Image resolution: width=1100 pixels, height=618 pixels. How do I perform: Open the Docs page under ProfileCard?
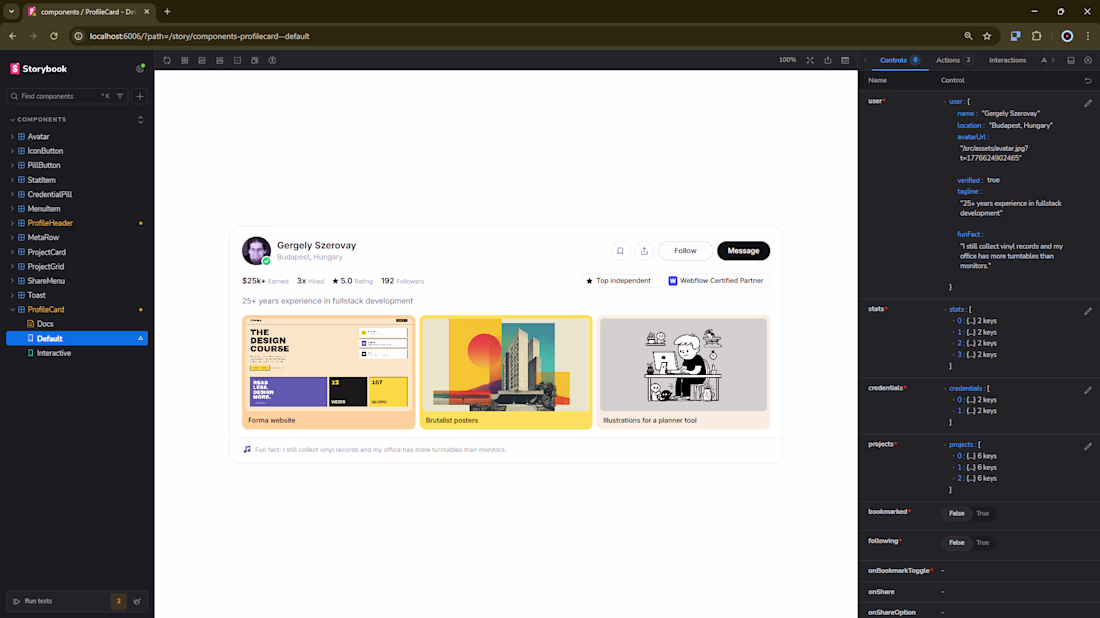[45, 324]
